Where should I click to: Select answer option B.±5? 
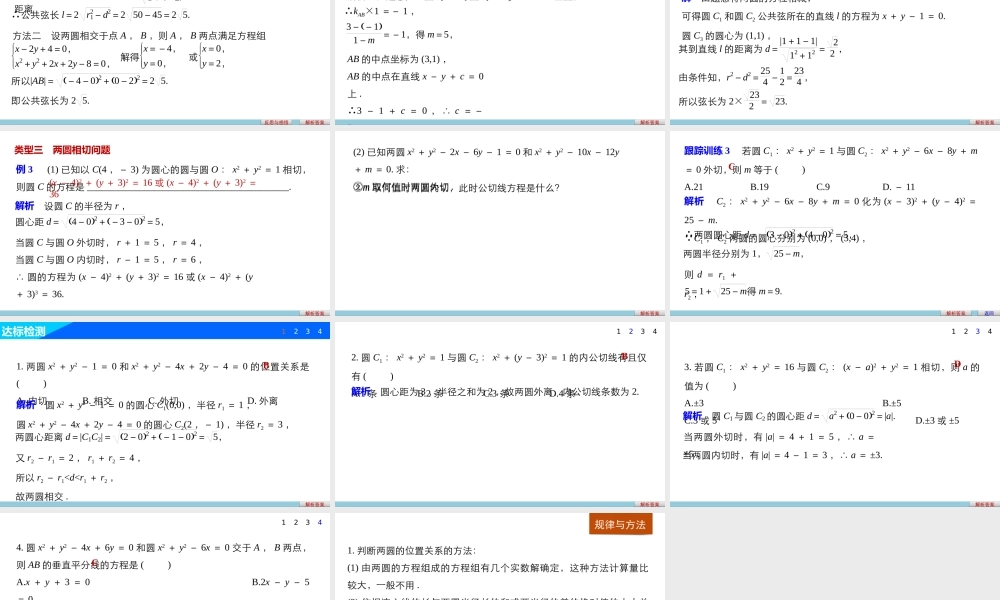[892, 403]
